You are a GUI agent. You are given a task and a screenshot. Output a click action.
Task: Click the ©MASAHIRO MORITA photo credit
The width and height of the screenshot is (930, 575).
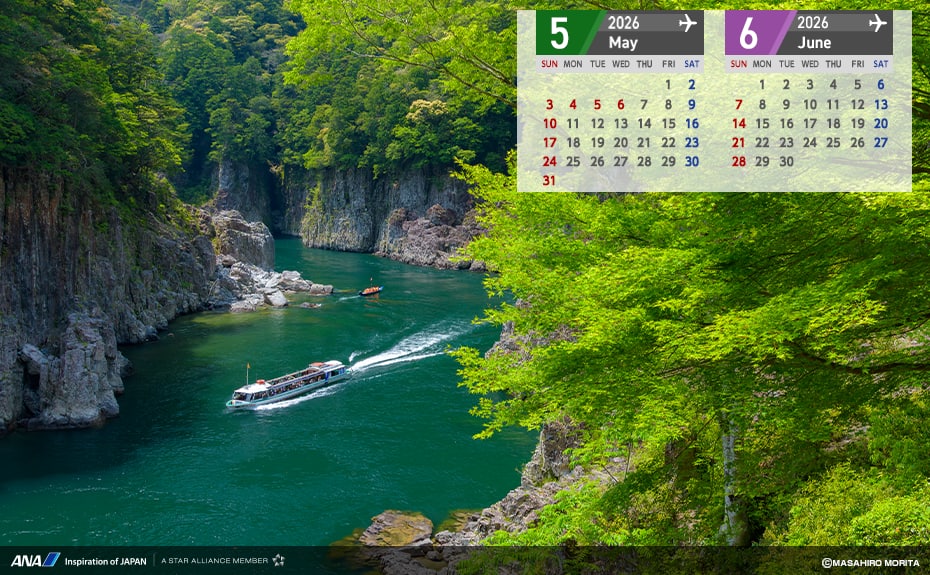tap(869, 563)
